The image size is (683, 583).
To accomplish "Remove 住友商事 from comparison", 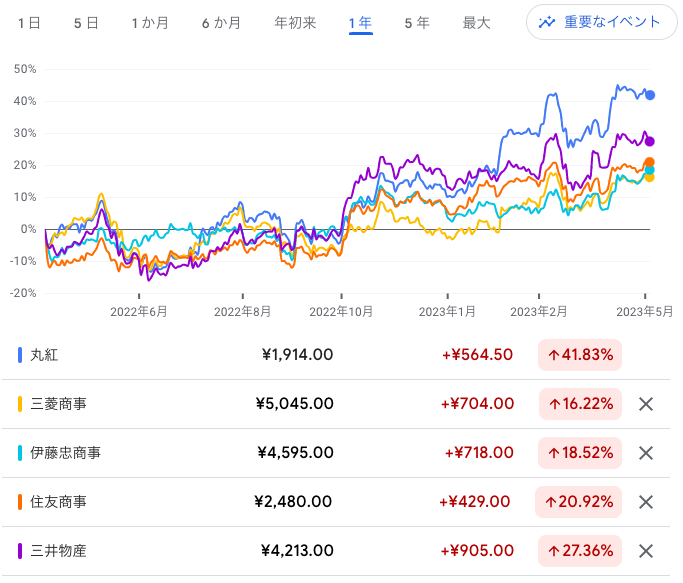I will coord(646,502).
